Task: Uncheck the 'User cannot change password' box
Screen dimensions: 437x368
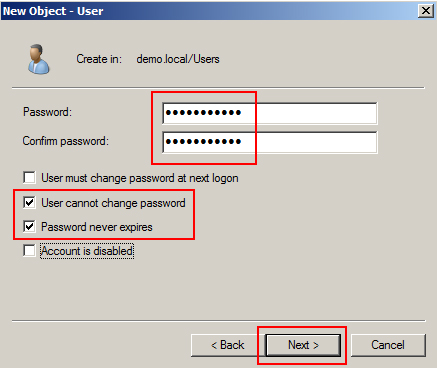Action: click(29, 203)
